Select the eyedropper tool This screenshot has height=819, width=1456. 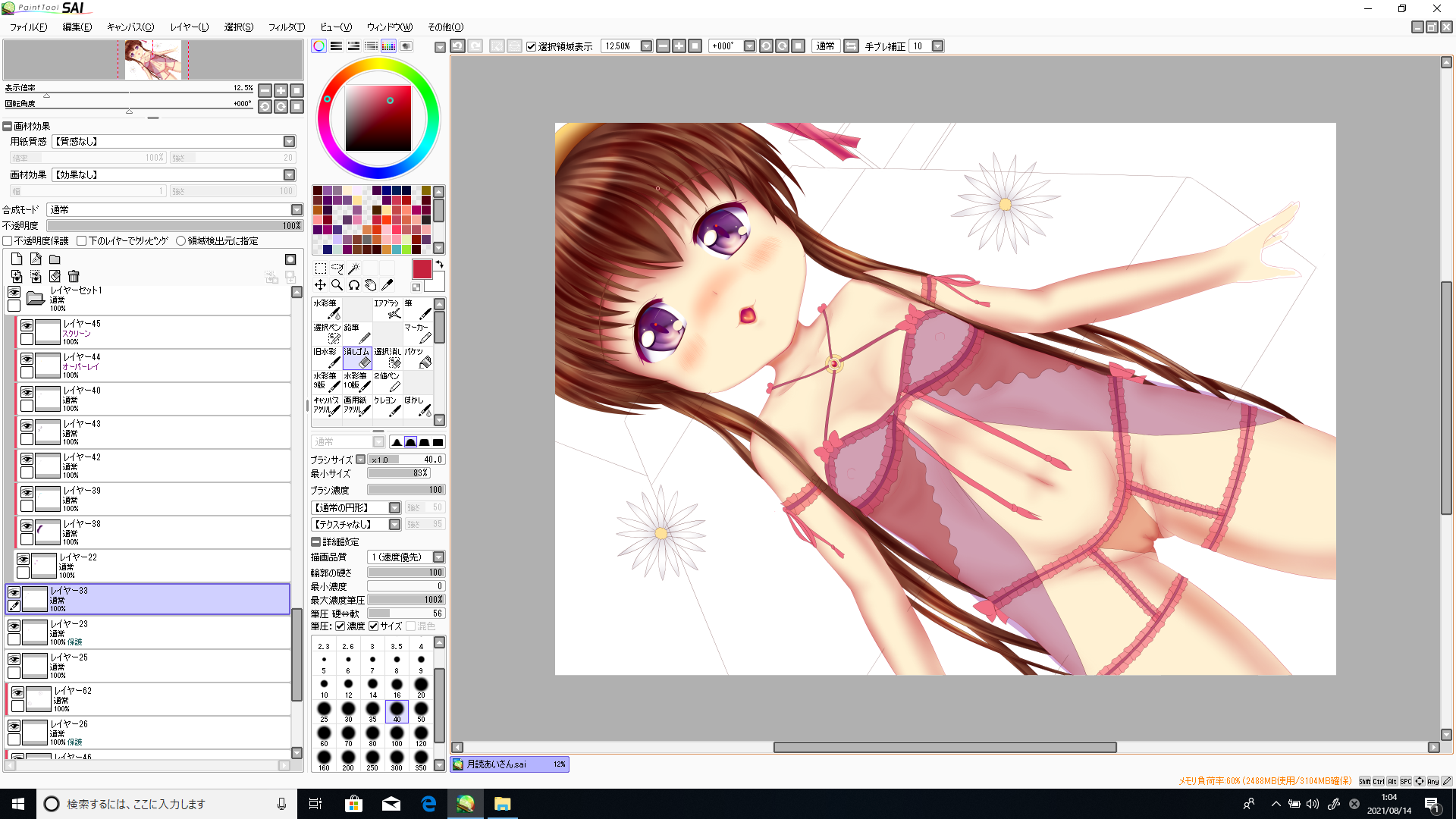pyautogui.click(x=388, y=285)
